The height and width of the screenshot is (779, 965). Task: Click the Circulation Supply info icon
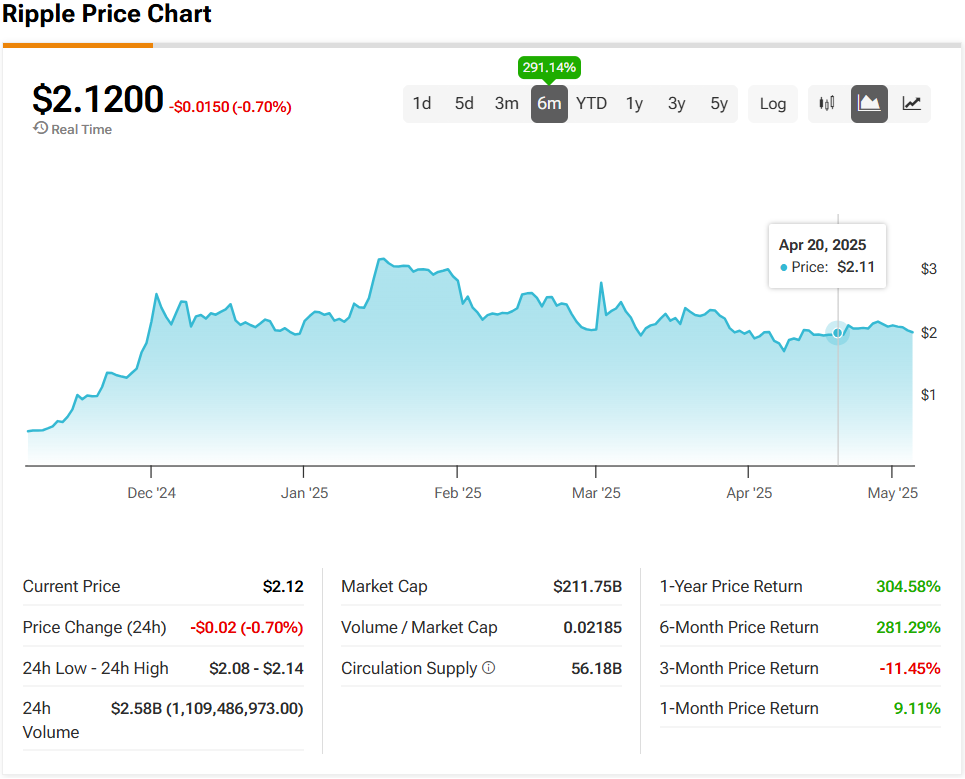(489, 668)
